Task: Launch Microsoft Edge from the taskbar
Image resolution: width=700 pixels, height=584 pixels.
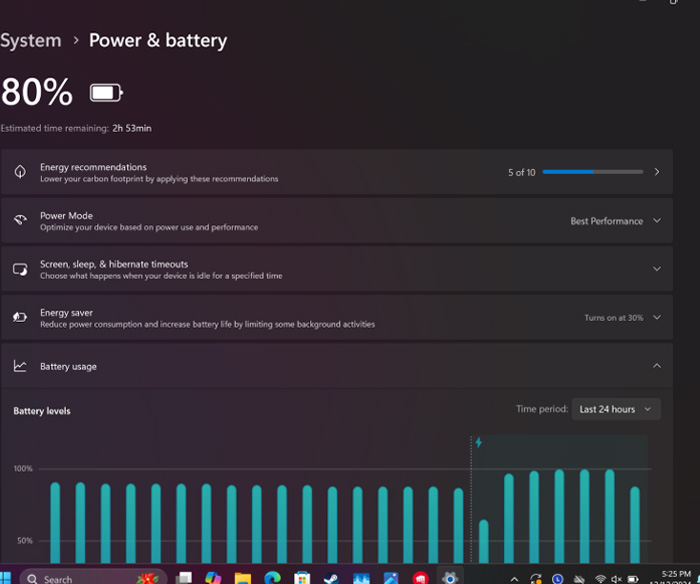Action: [x=272, y=578]
